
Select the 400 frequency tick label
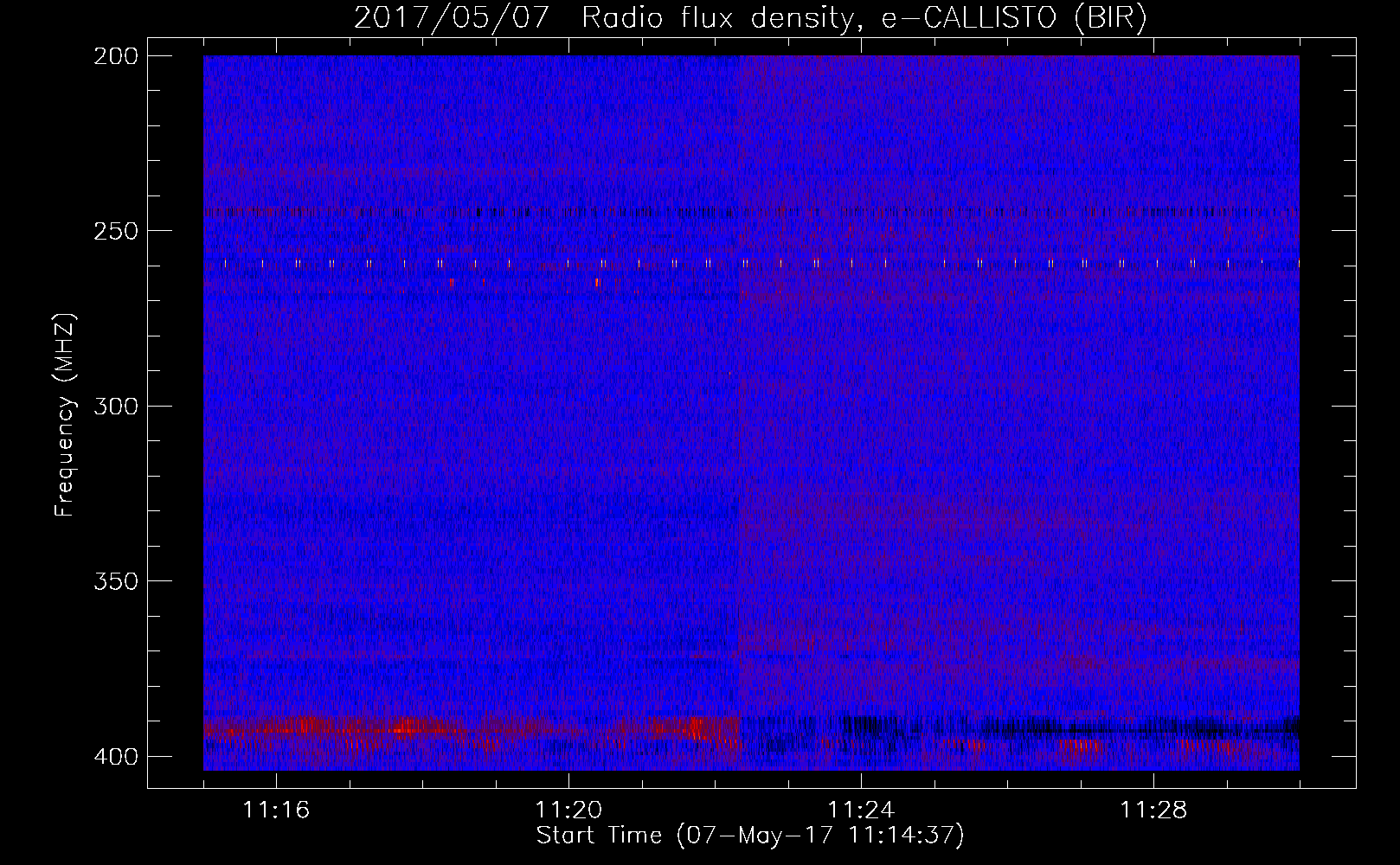[115, 756]
